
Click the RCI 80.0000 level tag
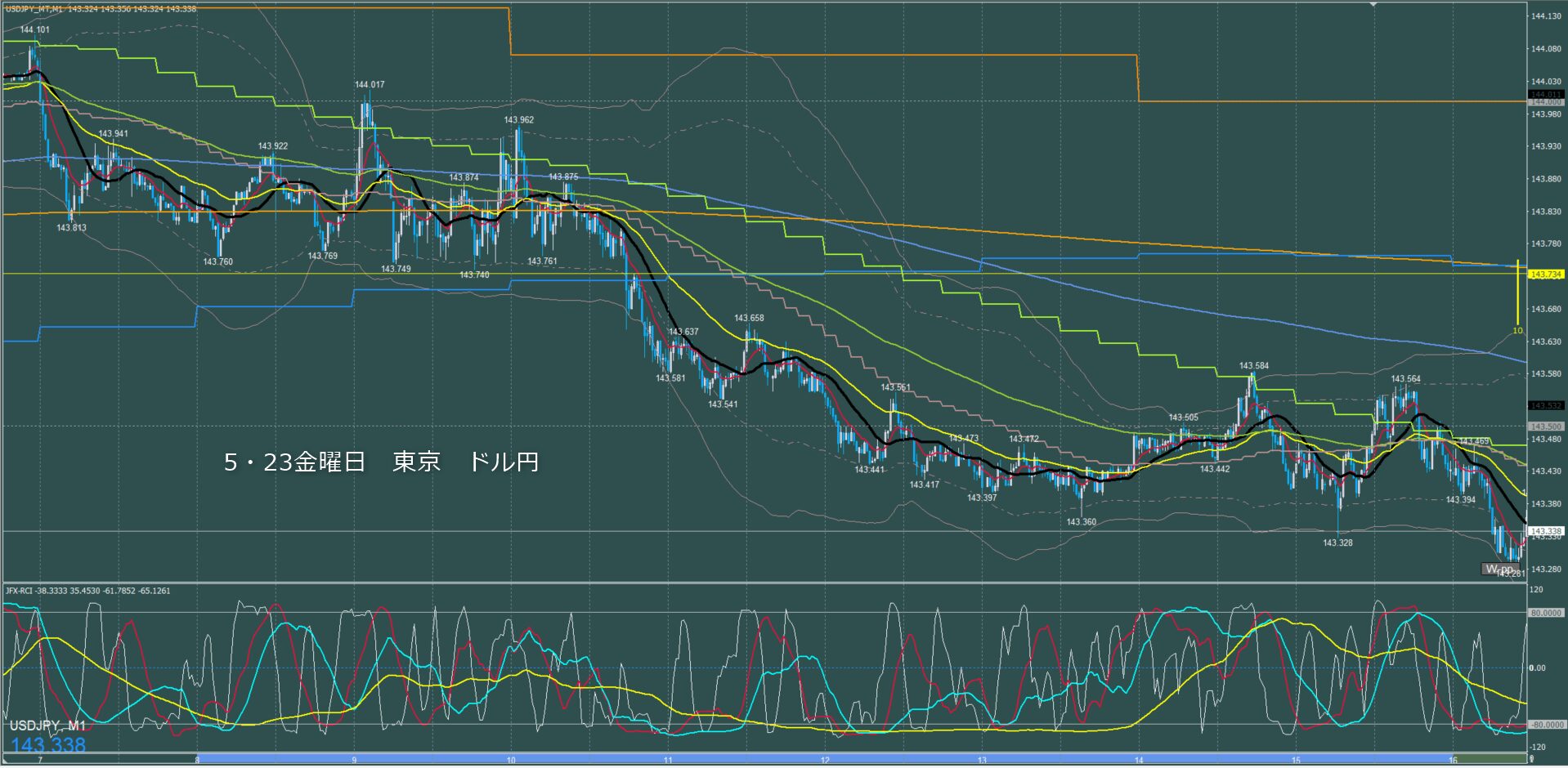click(x=1546, y=613)
